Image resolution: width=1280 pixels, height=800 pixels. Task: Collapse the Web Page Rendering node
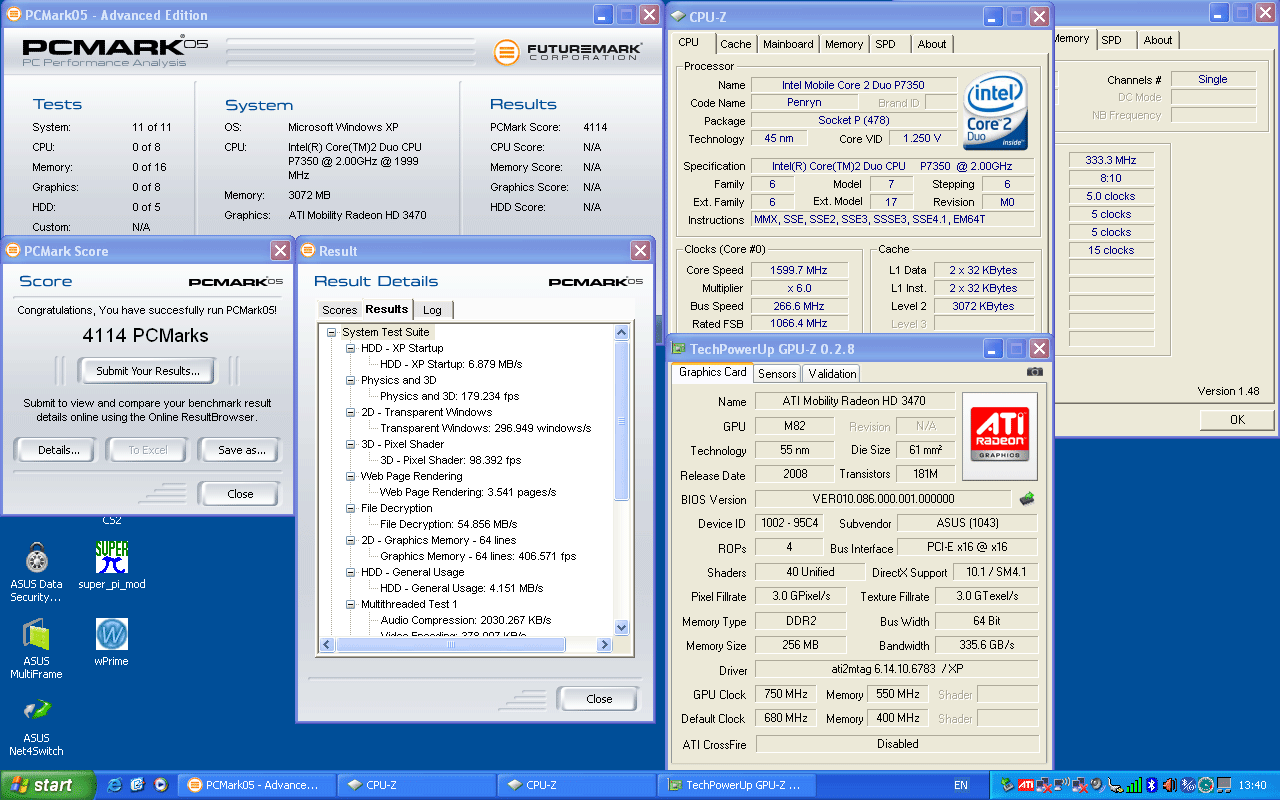[x=350, y=476]
